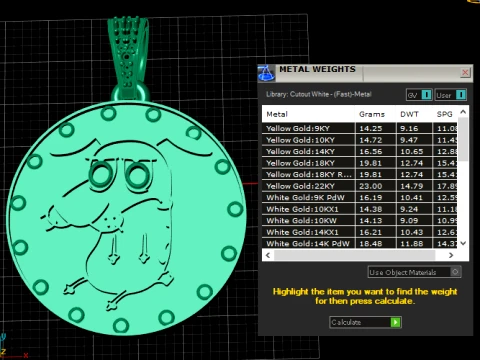This screenshot has height=360, width=480.
Task: Click the table's down scroll arrow
Action: click(x=463, y=243)
